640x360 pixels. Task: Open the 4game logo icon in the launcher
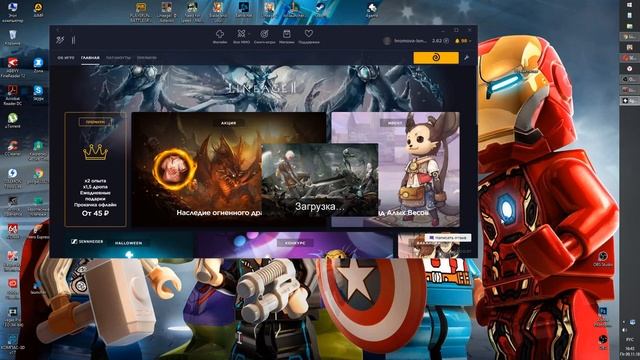coord(60,40)
